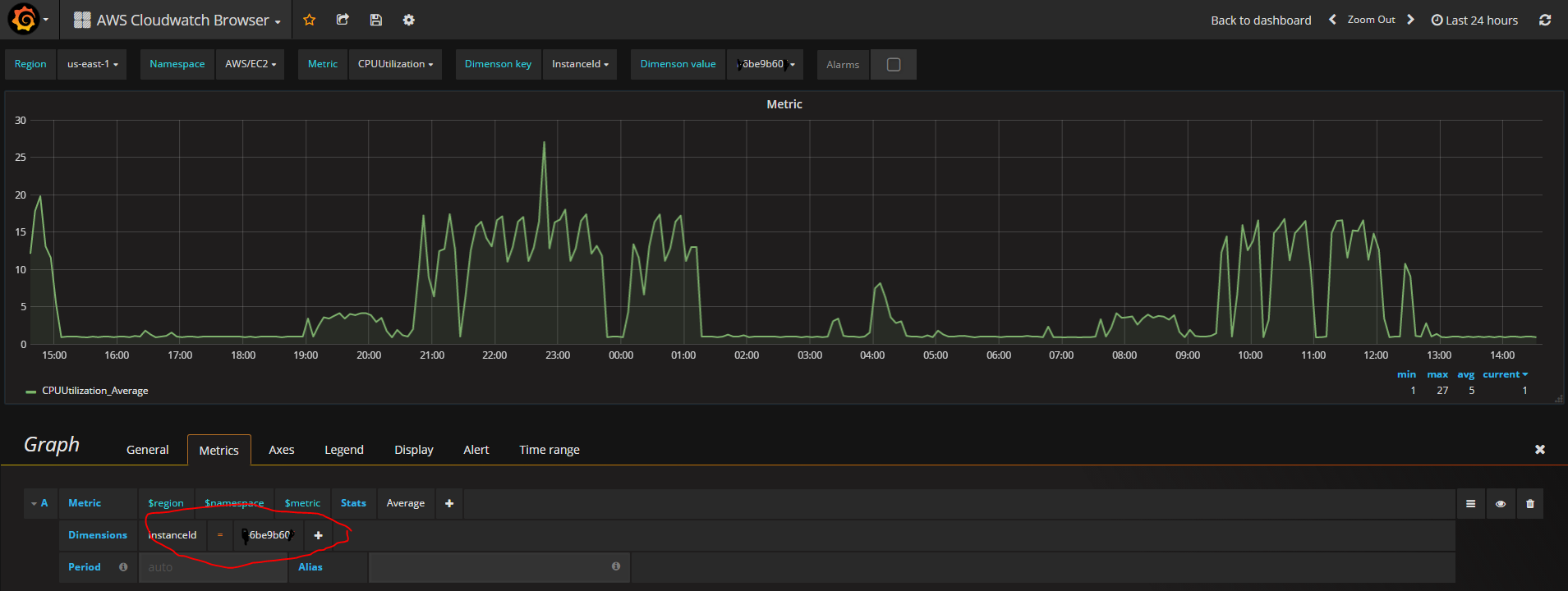Open Last 24 hours time picker
1568x591 pixels.
[x=1474, y=20]
